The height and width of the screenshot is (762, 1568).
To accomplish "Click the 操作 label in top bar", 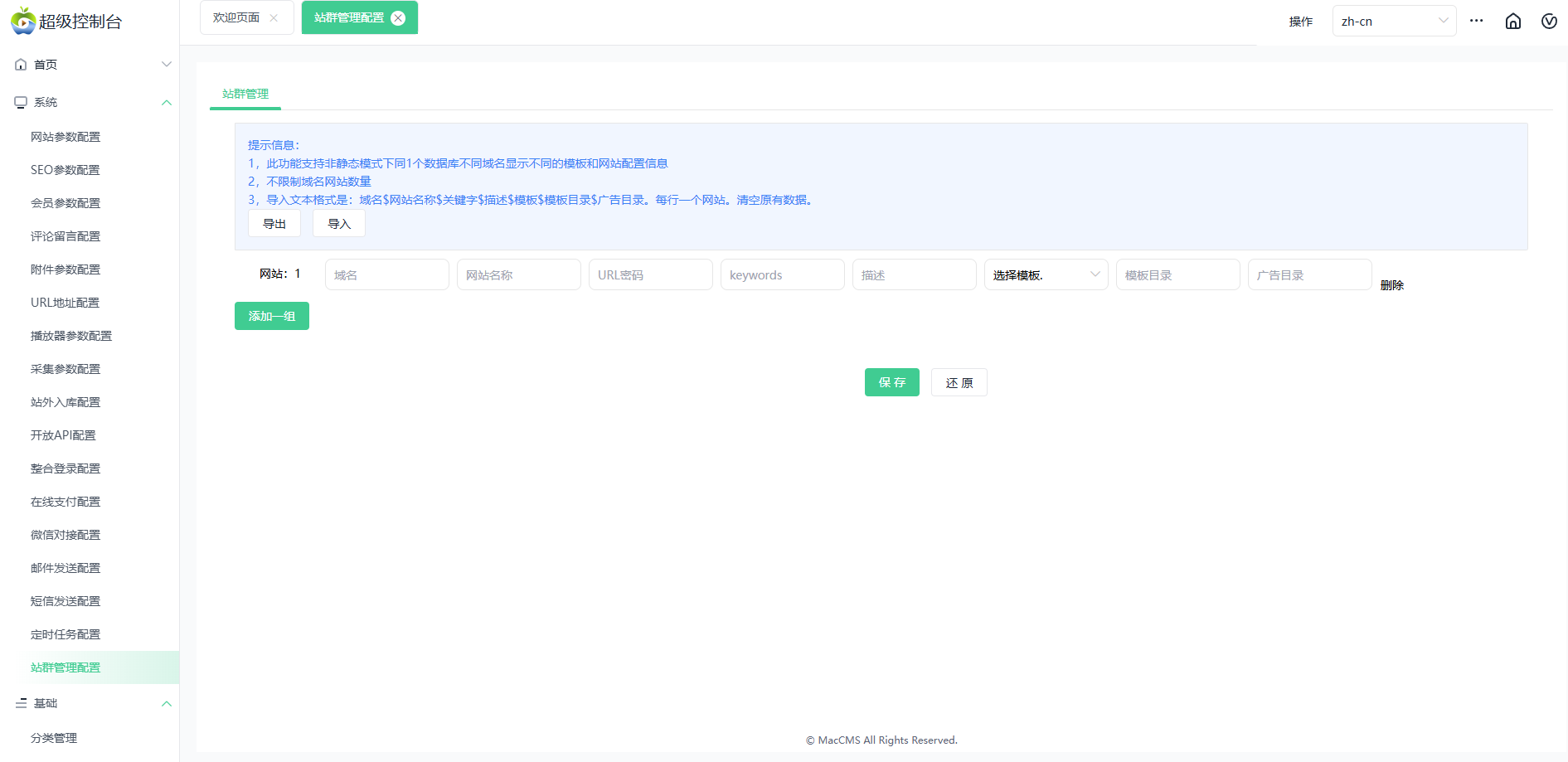I will click(x=1301, y=22).
